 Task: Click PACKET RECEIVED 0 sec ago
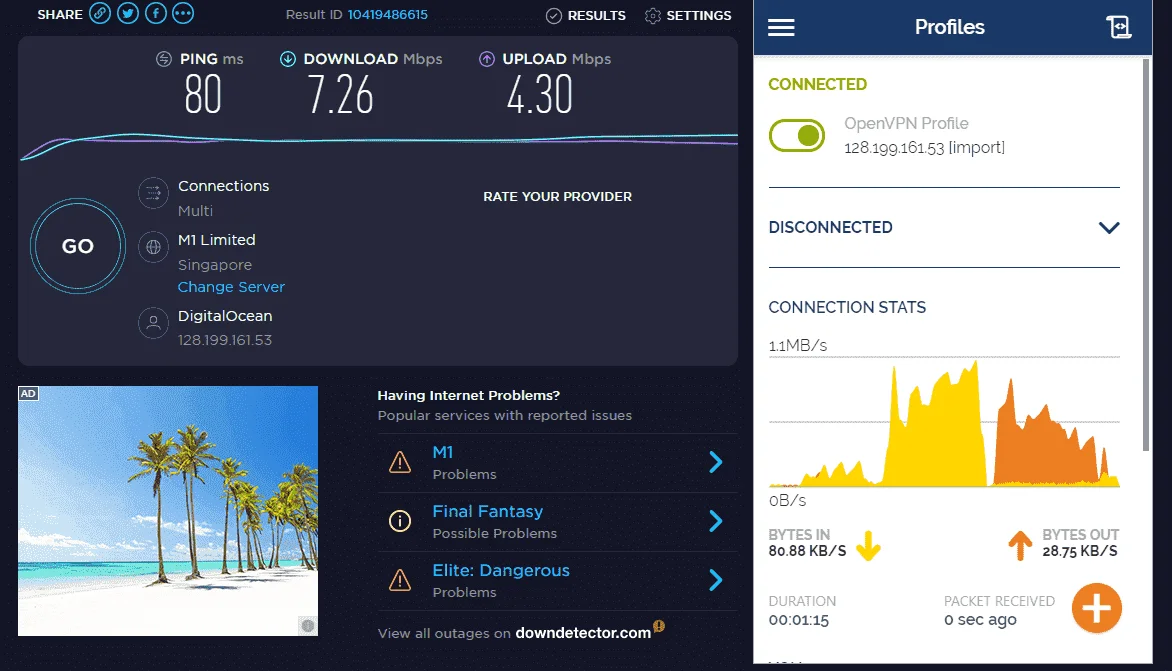pyautogui.click(x=999, y=611)
